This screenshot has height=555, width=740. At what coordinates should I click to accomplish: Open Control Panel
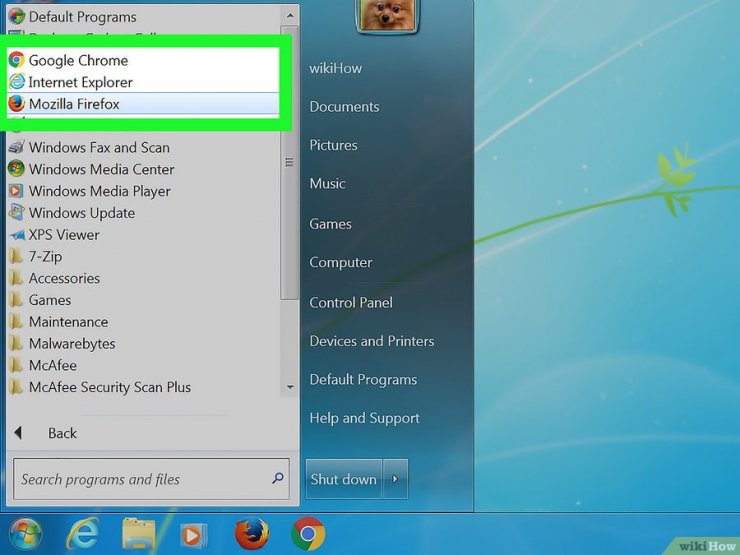pos(351,303)
